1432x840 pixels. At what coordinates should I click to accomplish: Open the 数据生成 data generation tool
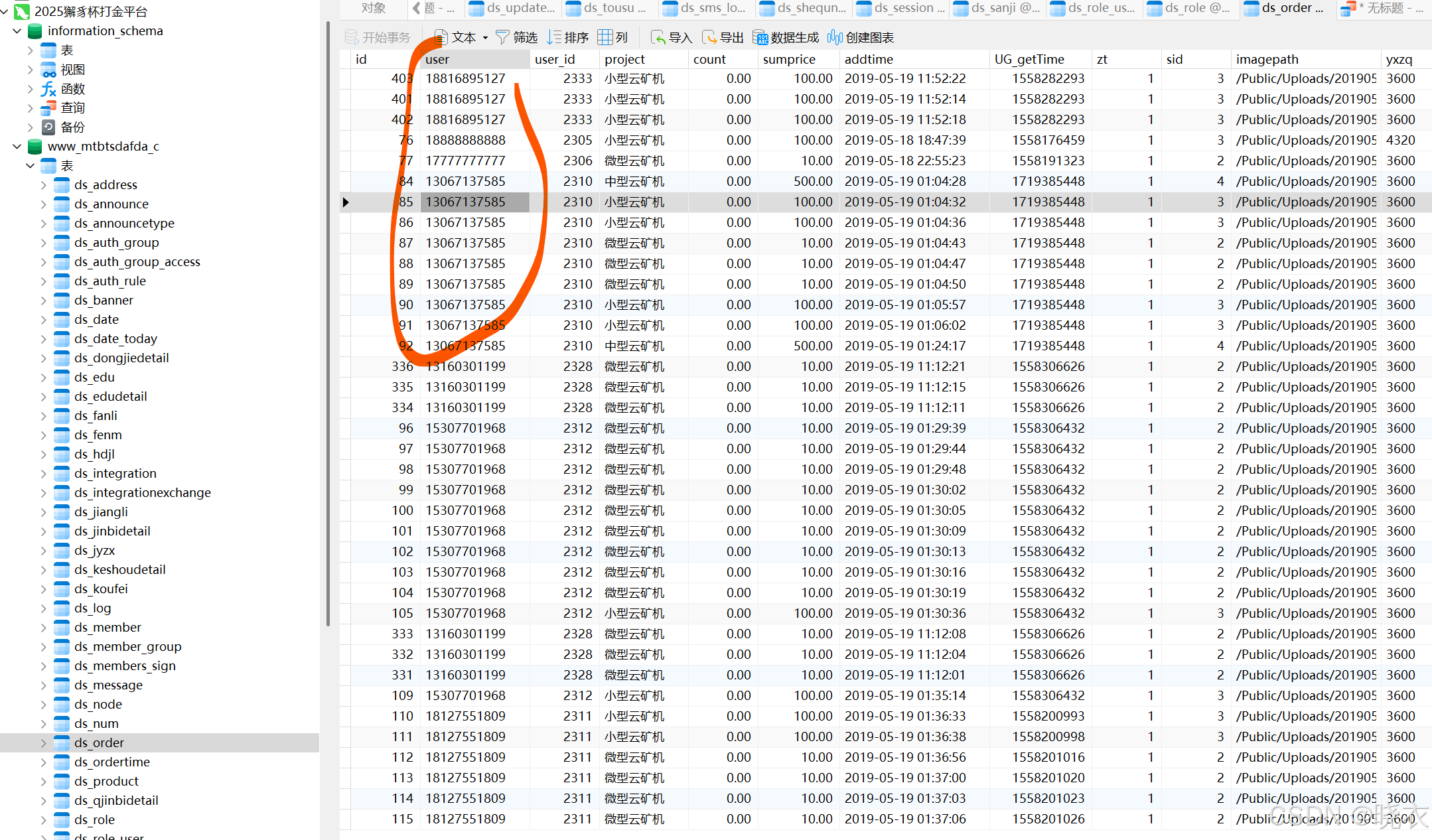[760, 37]
